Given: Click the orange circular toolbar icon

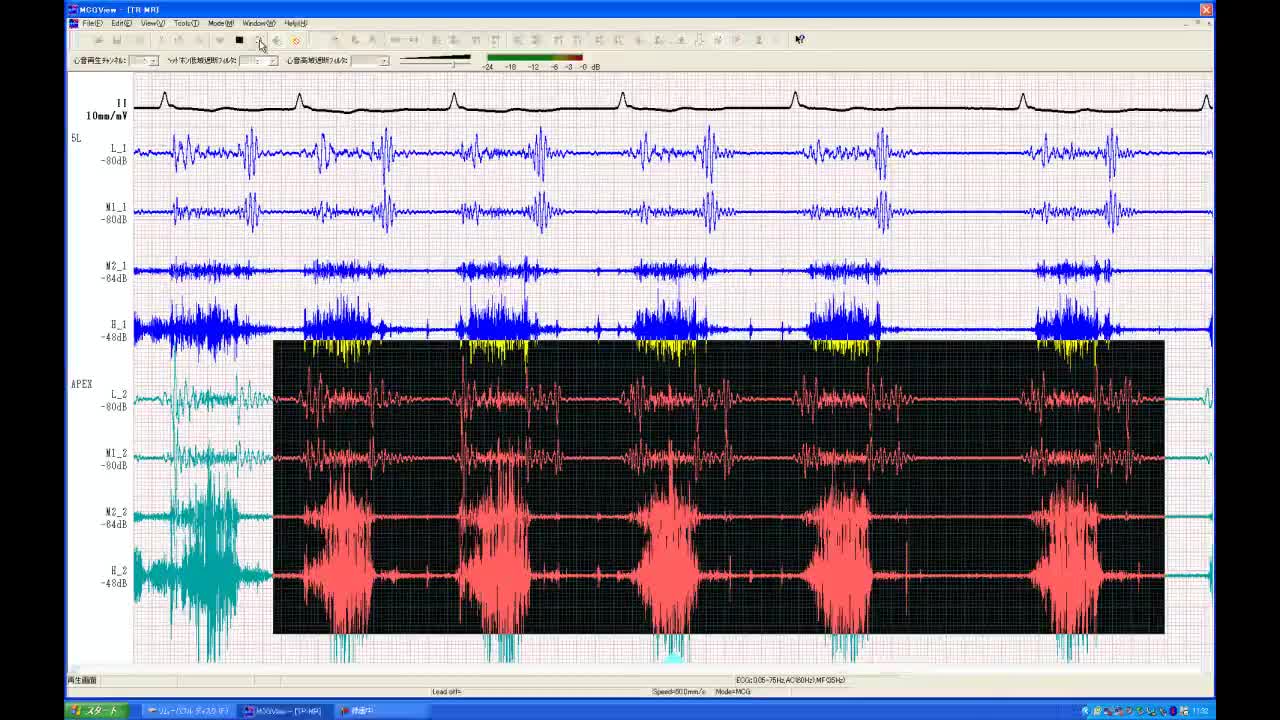Looking at the screenshot, I should coord(296,40).
